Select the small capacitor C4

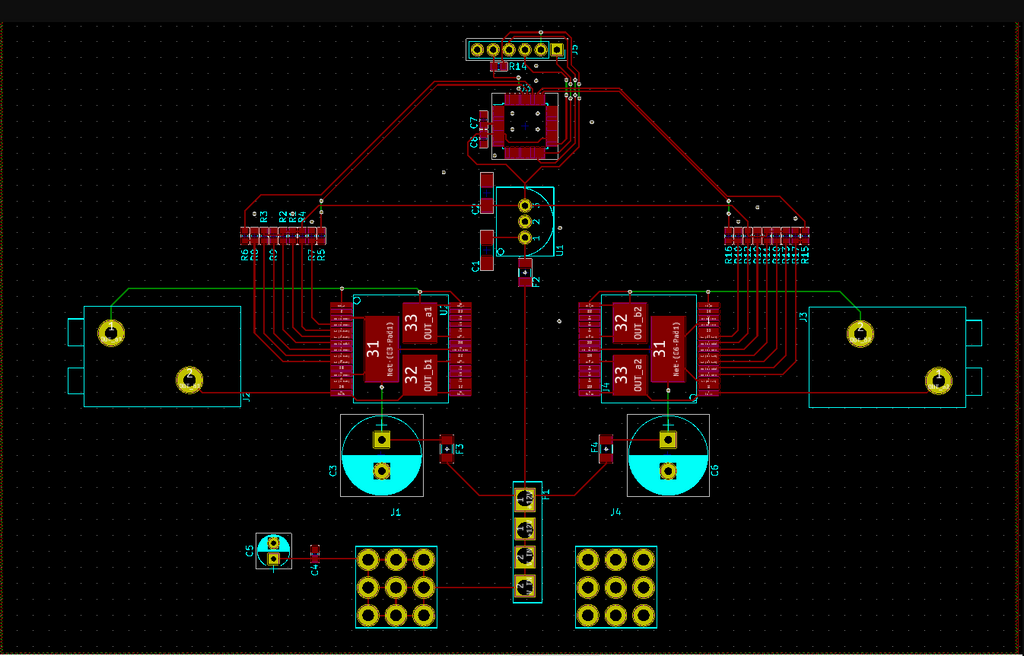point(315,554)
